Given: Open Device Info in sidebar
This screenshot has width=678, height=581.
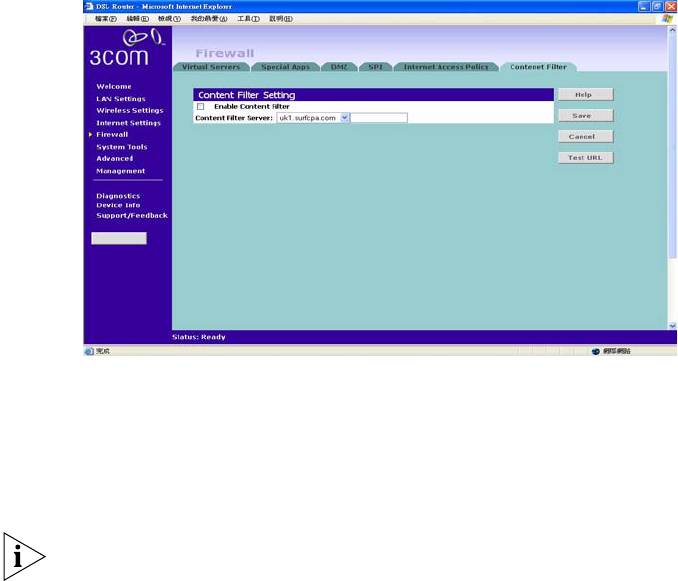Looking at the screenshot, I should 118,205.
